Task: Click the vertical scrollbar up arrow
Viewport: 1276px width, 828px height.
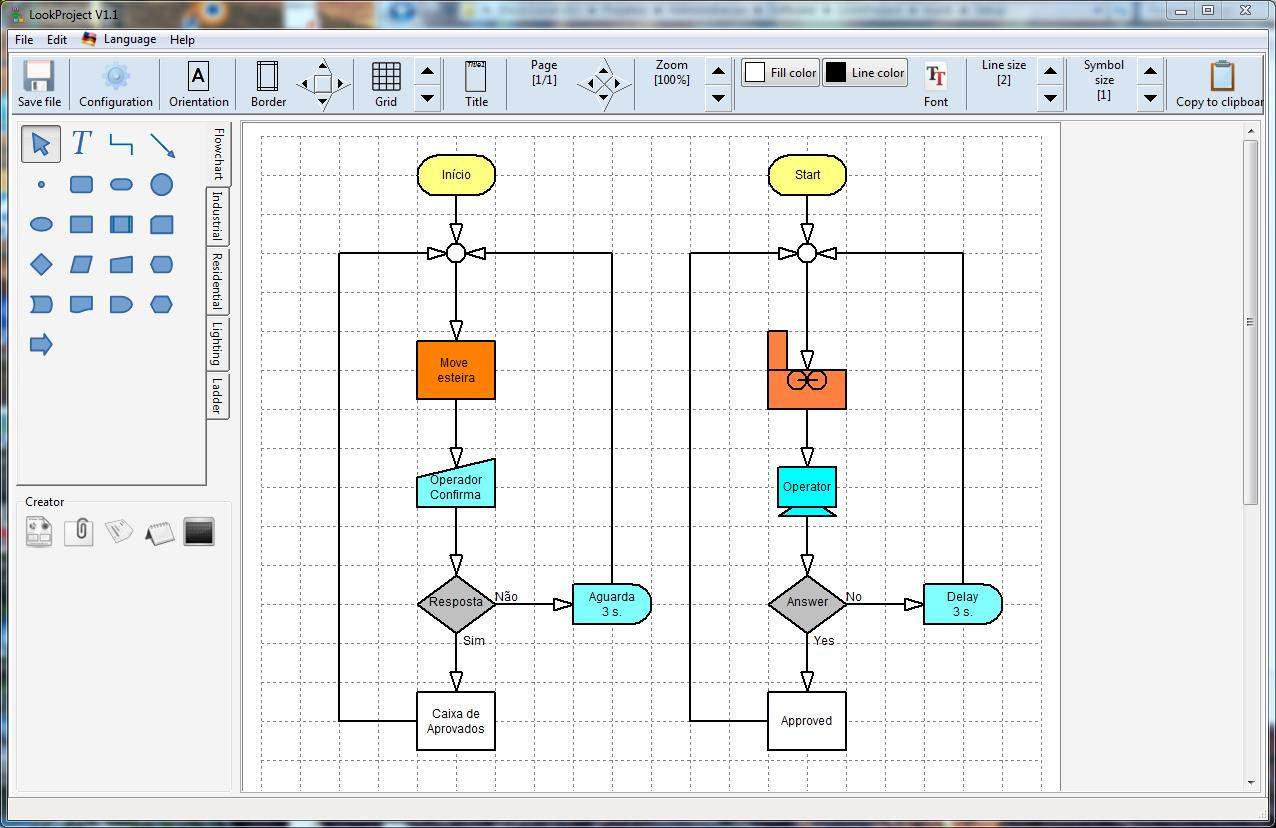Action: point(1251,130)
